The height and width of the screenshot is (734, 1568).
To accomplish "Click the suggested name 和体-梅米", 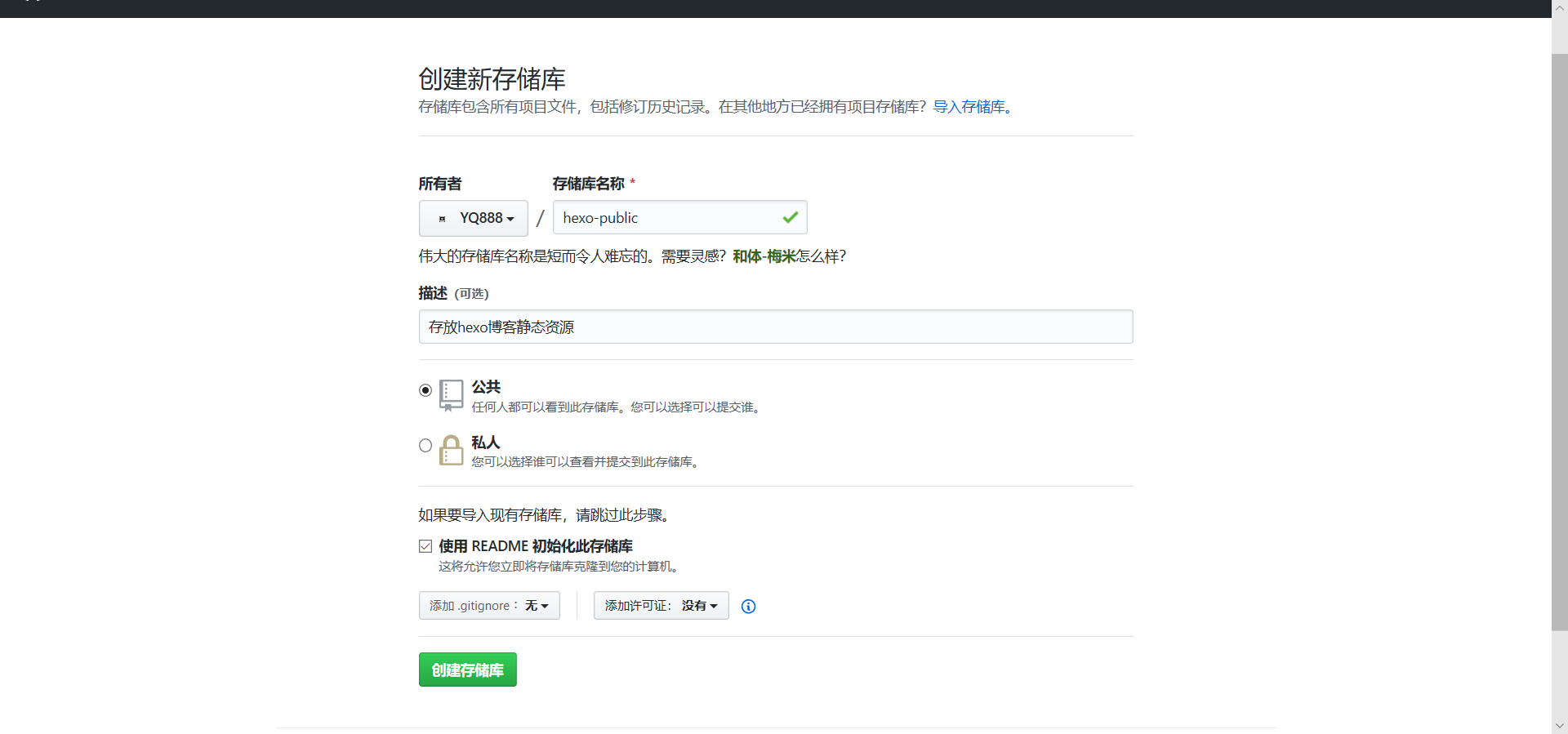I will (764, 256).
